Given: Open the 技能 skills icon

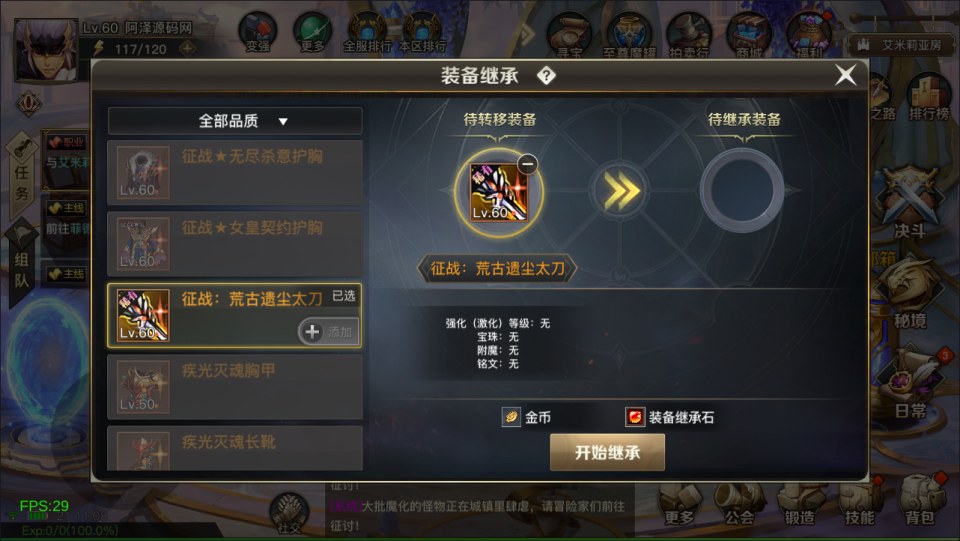Looking at the screenshot, I should tap(860, 502).
